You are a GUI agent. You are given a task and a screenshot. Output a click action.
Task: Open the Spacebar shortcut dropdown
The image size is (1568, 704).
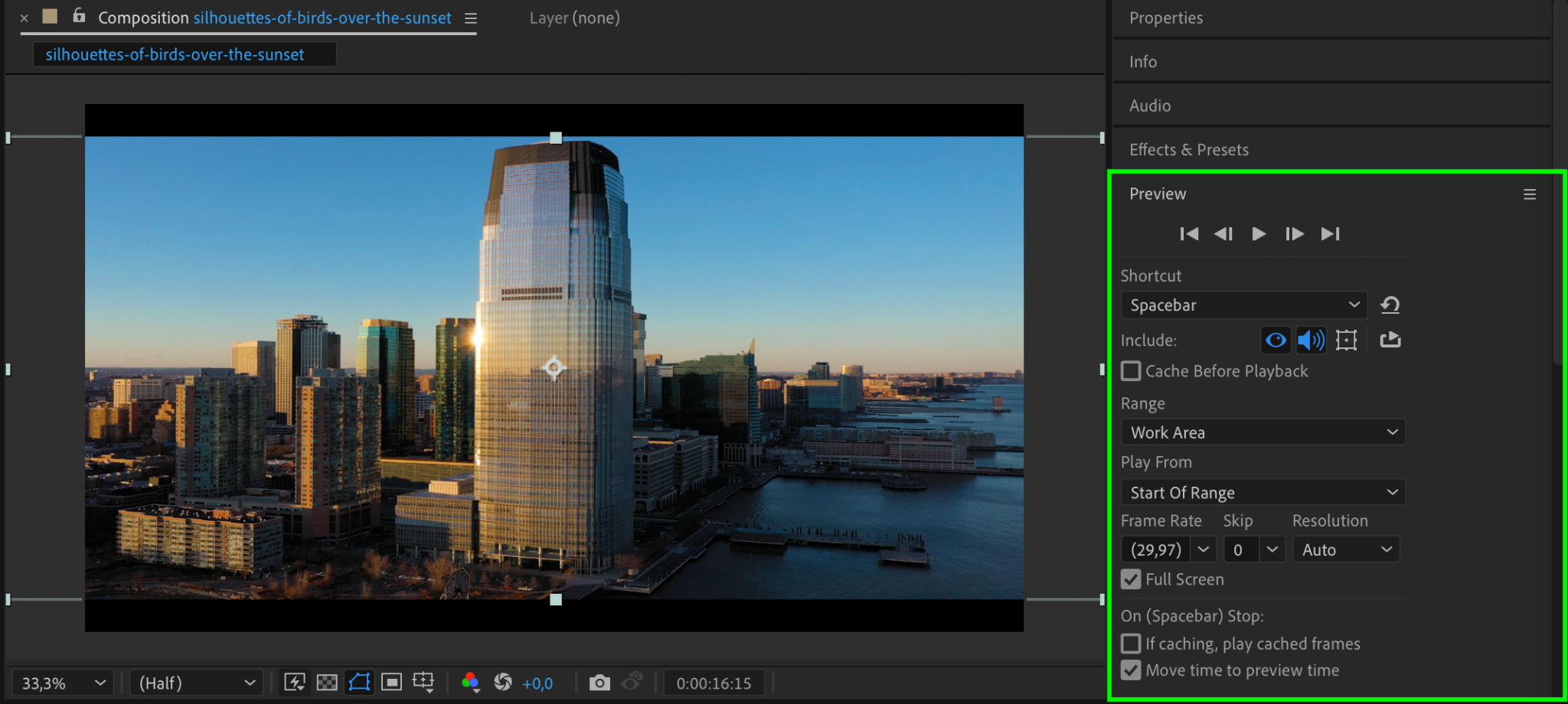tap(1243, 305)
